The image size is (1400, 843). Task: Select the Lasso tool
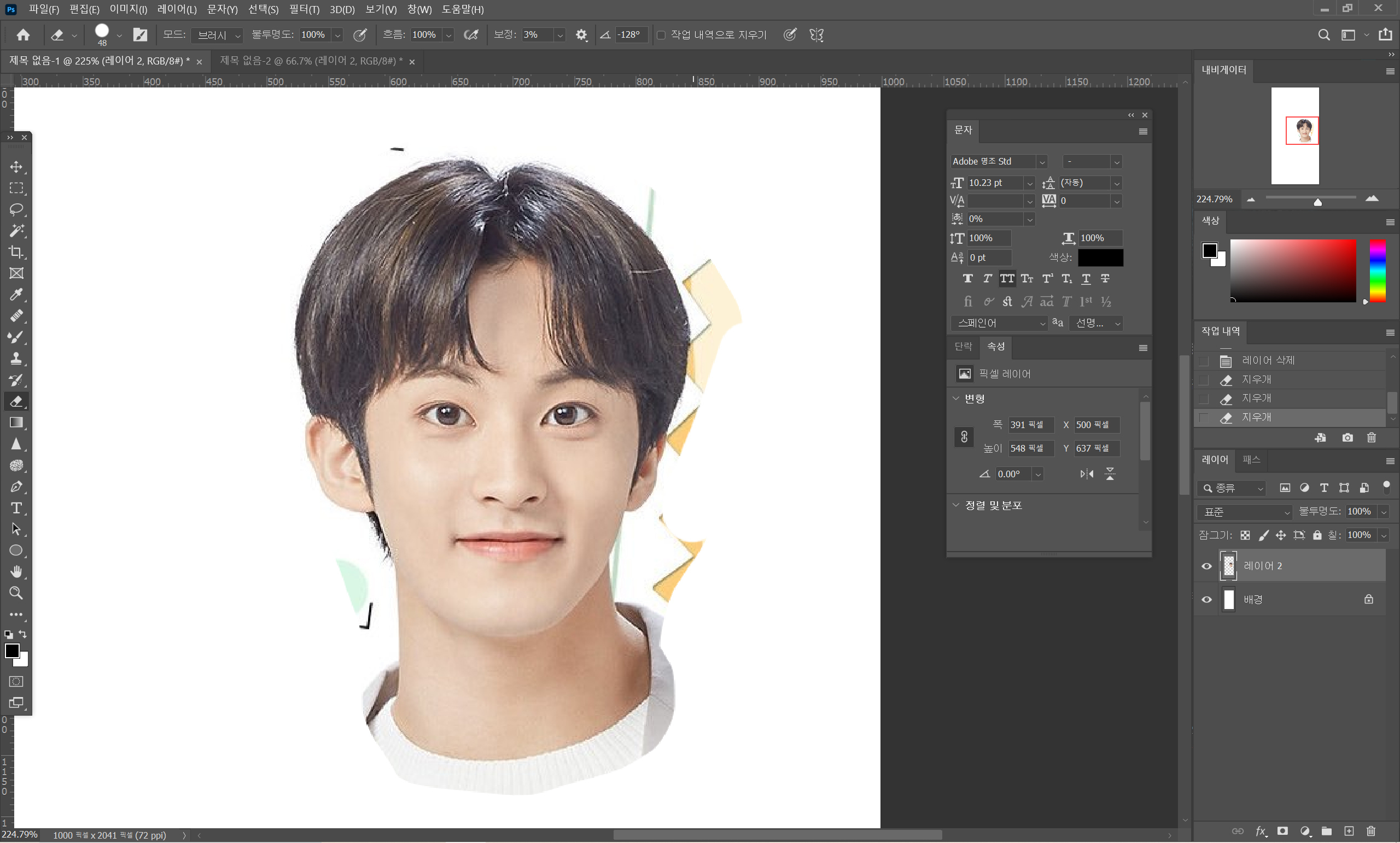16,209
